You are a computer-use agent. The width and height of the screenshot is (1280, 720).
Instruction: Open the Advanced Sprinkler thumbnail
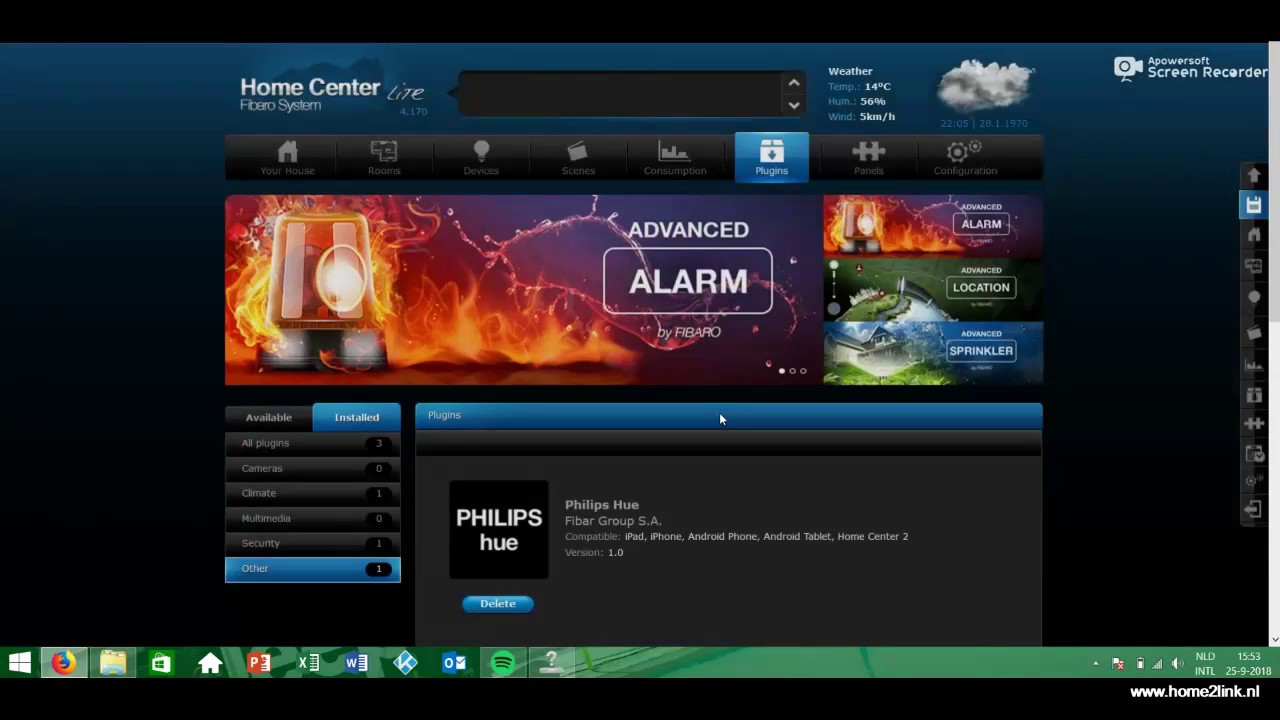pyautogui.click(x=933, y=353)
